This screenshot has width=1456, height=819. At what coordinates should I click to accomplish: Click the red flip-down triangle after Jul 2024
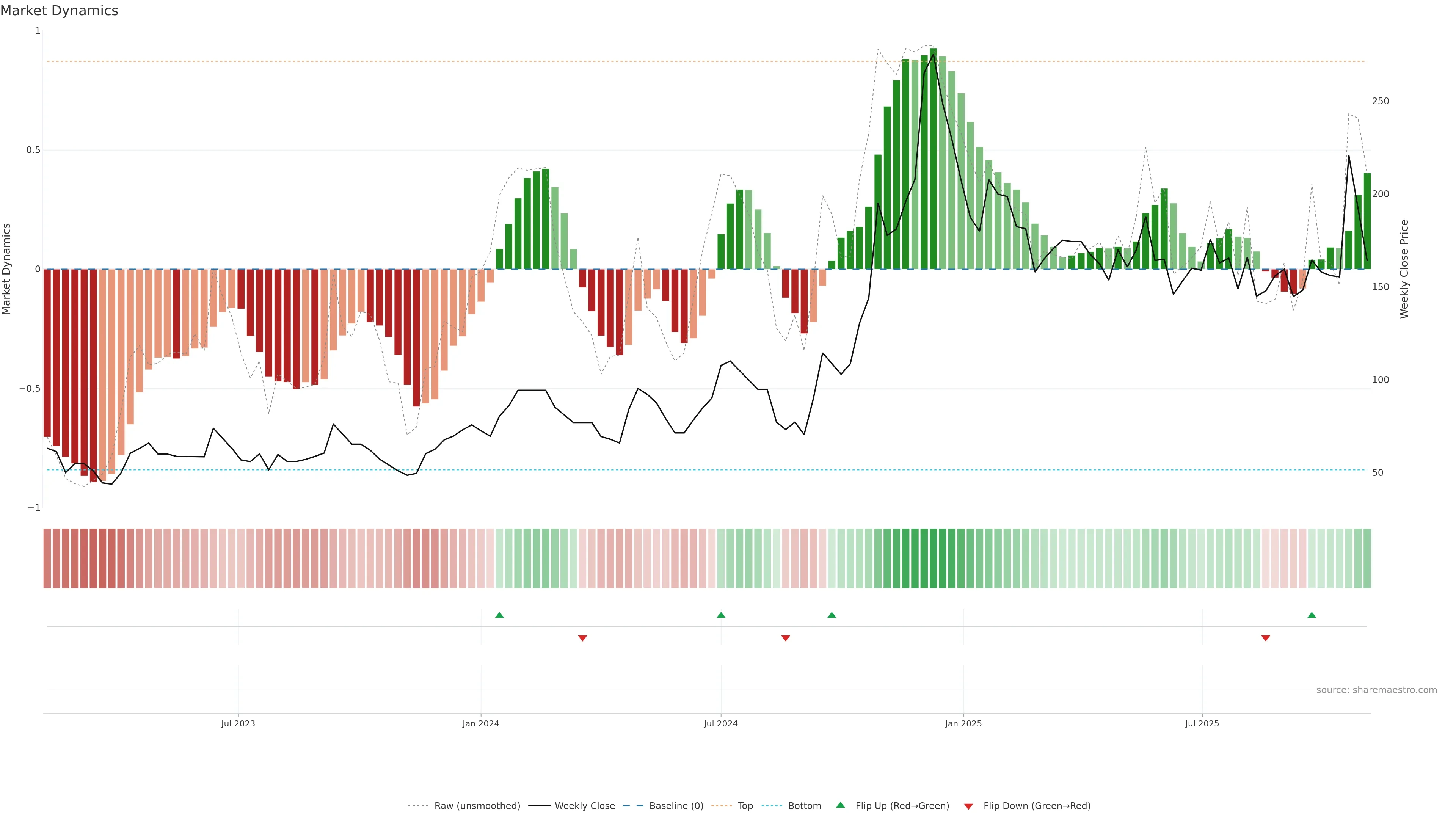pyautogui.click(x=786, y=638)
